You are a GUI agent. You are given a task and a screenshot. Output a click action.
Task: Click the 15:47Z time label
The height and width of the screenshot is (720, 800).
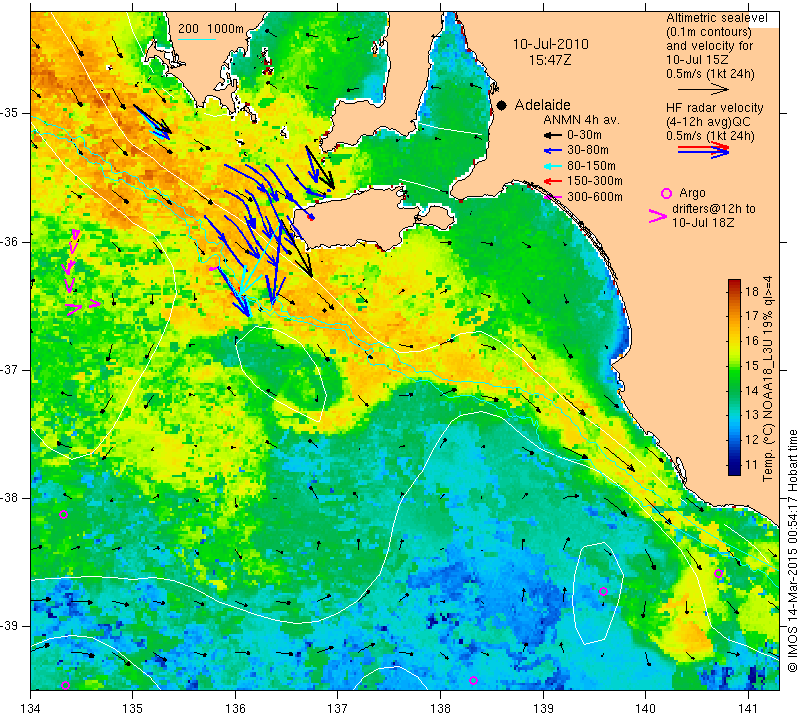[550, 60]
